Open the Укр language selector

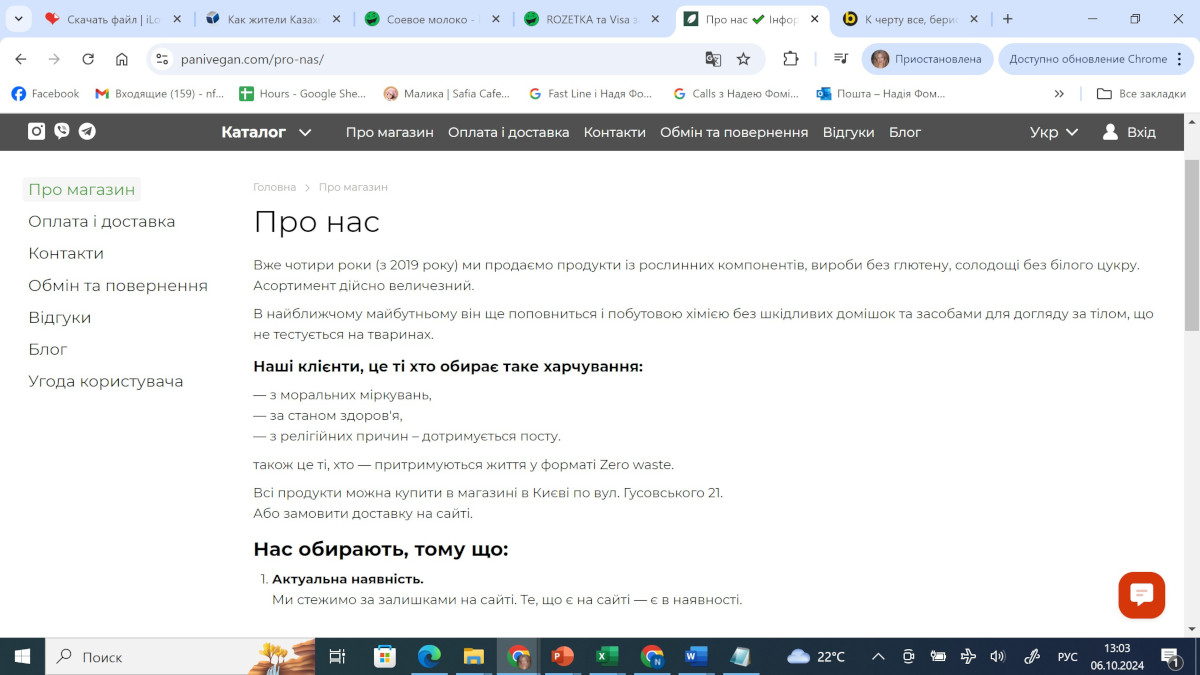point(1054,132)
